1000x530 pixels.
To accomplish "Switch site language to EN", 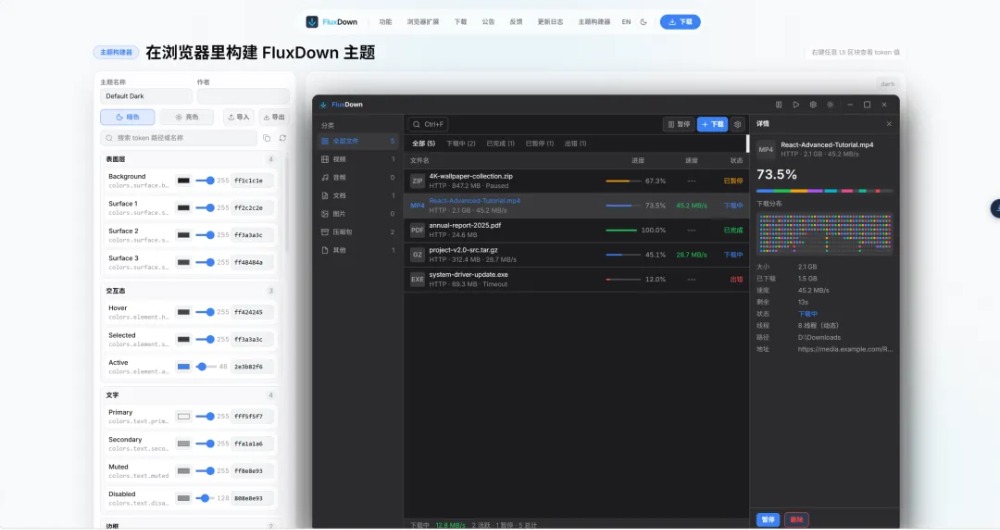I will 626,21.
